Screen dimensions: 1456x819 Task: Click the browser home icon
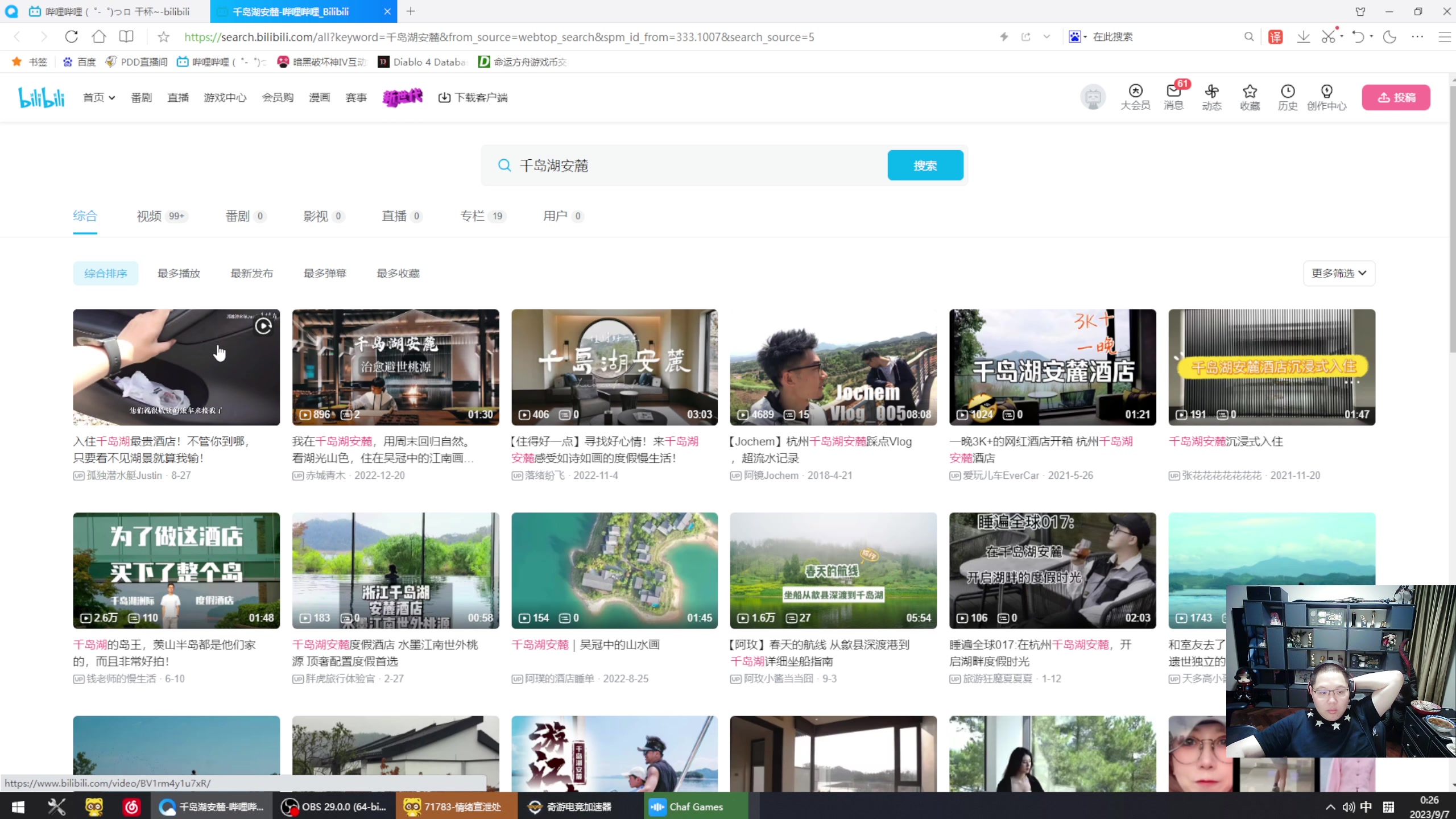pos(98,37)
